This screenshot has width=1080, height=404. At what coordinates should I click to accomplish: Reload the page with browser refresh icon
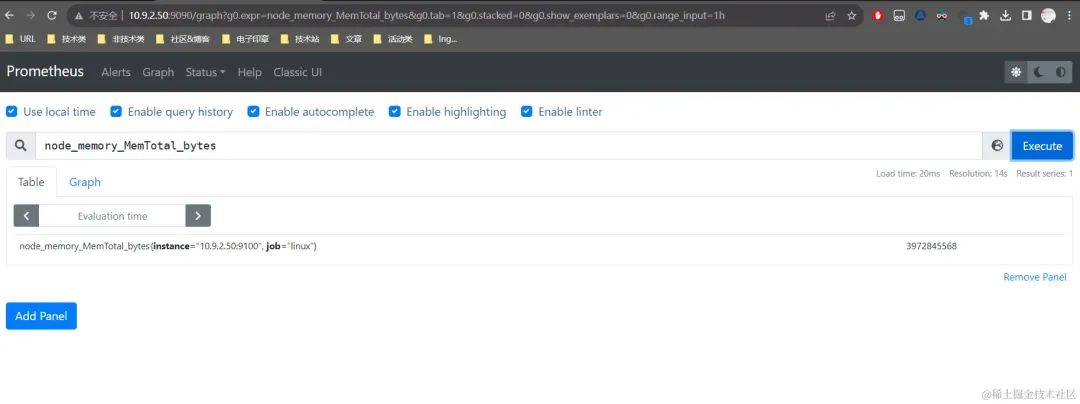pos(52,15)
